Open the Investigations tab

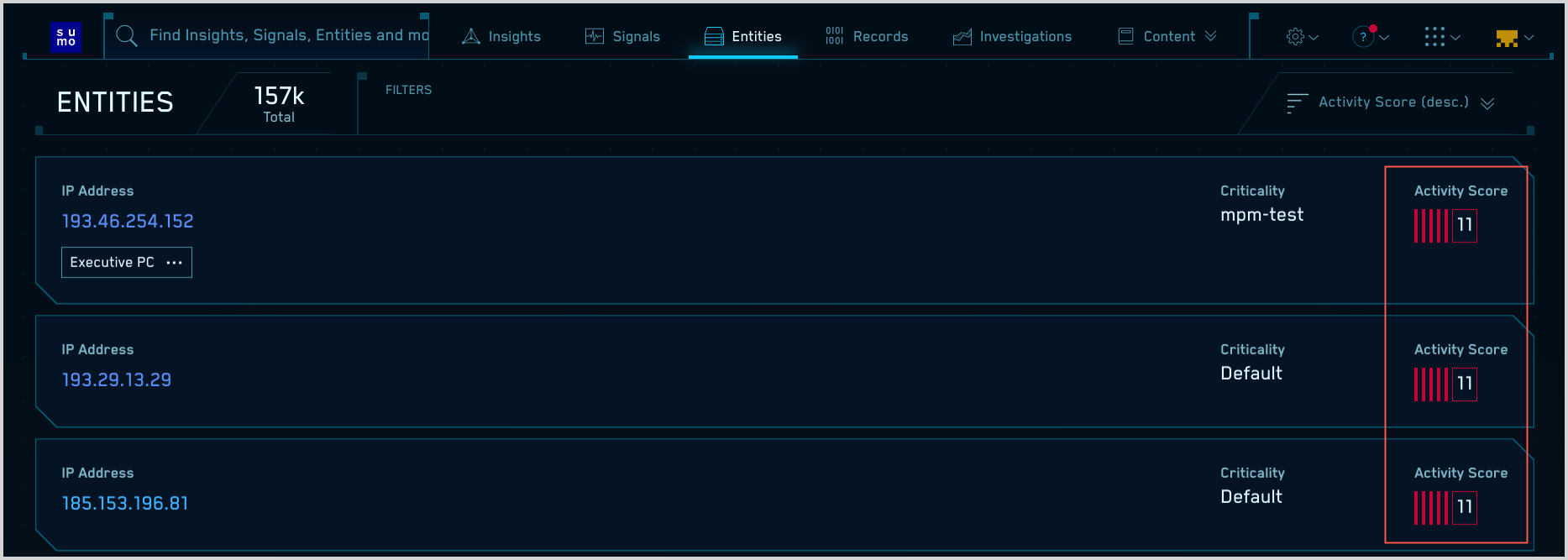(1012, 36)
